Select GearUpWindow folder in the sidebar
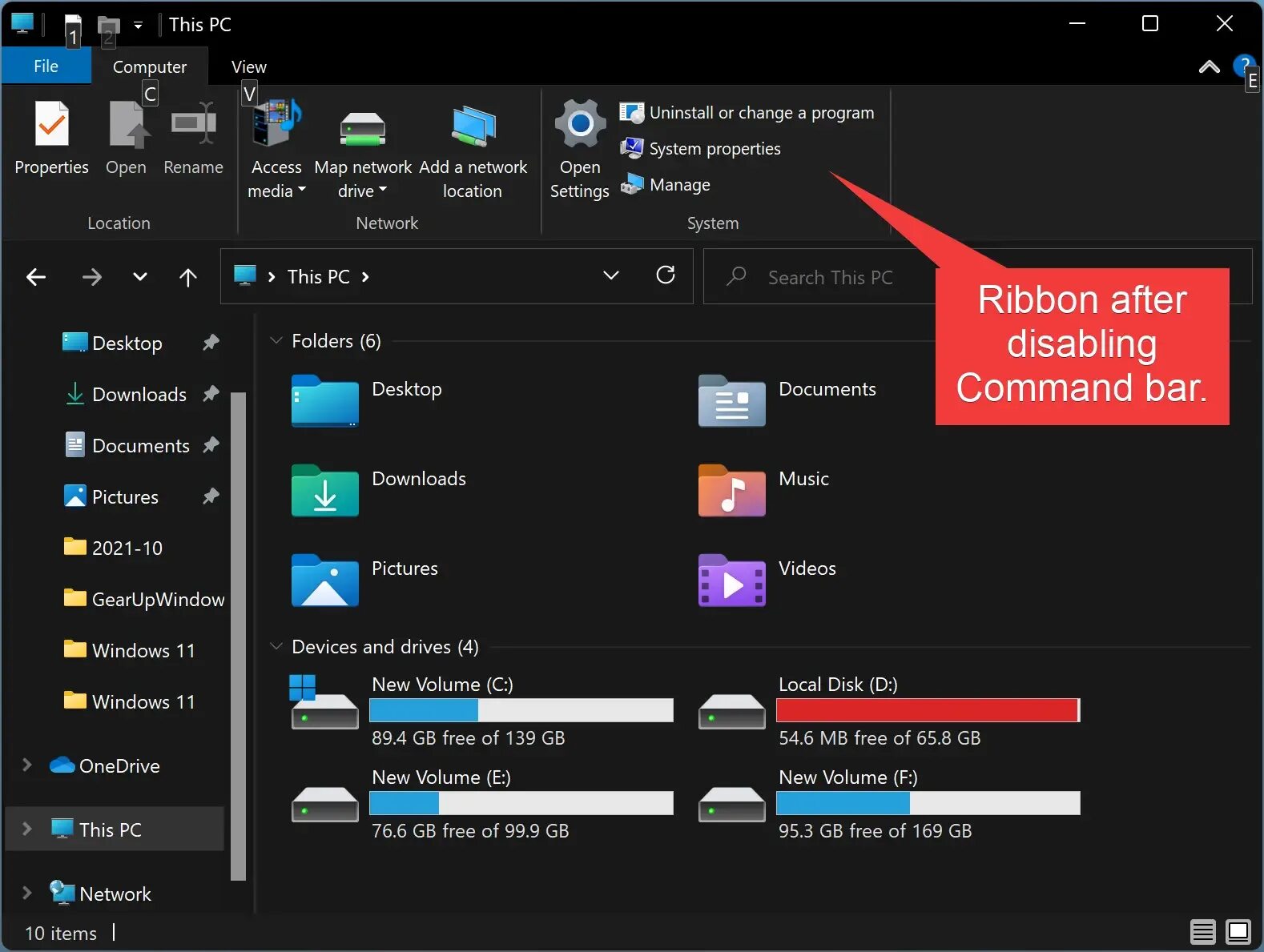Image resolution: width=1264 pixels, height=952 pixels. pos(158,600)
